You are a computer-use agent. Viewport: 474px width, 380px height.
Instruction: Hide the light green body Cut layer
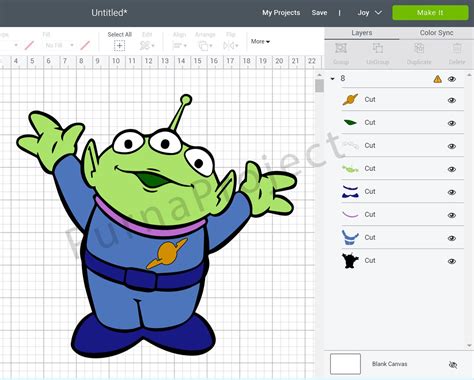point(452,169)
